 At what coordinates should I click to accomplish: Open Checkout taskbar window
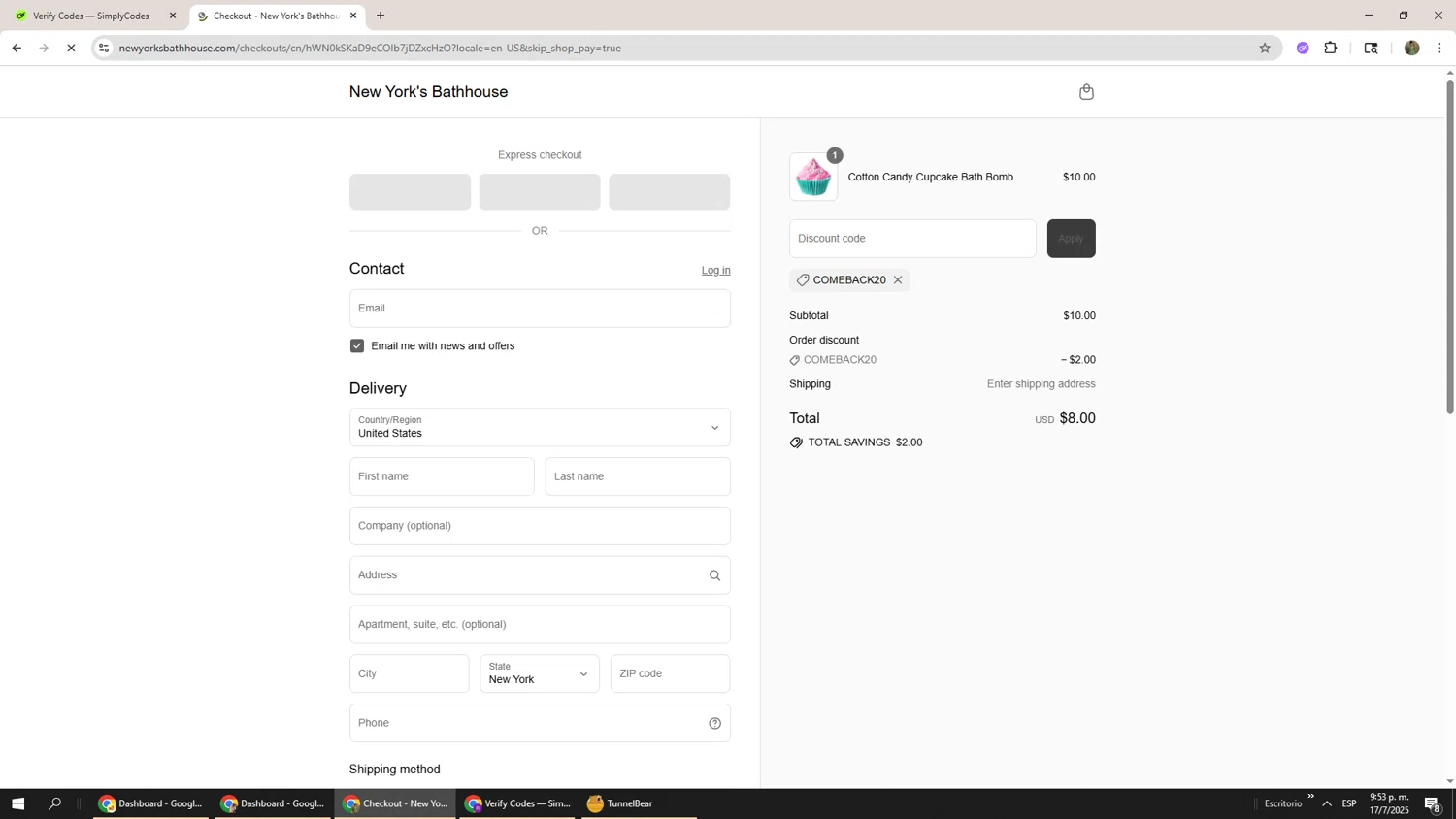tap(395, 803)
